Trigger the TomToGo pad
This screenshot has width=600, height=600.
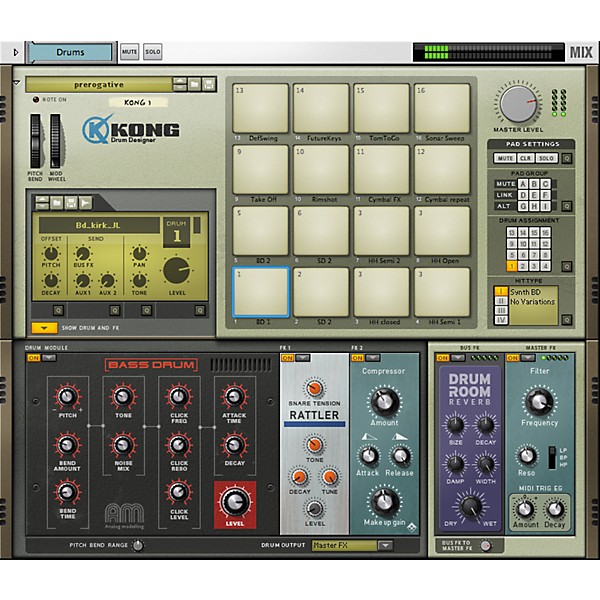coord(382,108)
